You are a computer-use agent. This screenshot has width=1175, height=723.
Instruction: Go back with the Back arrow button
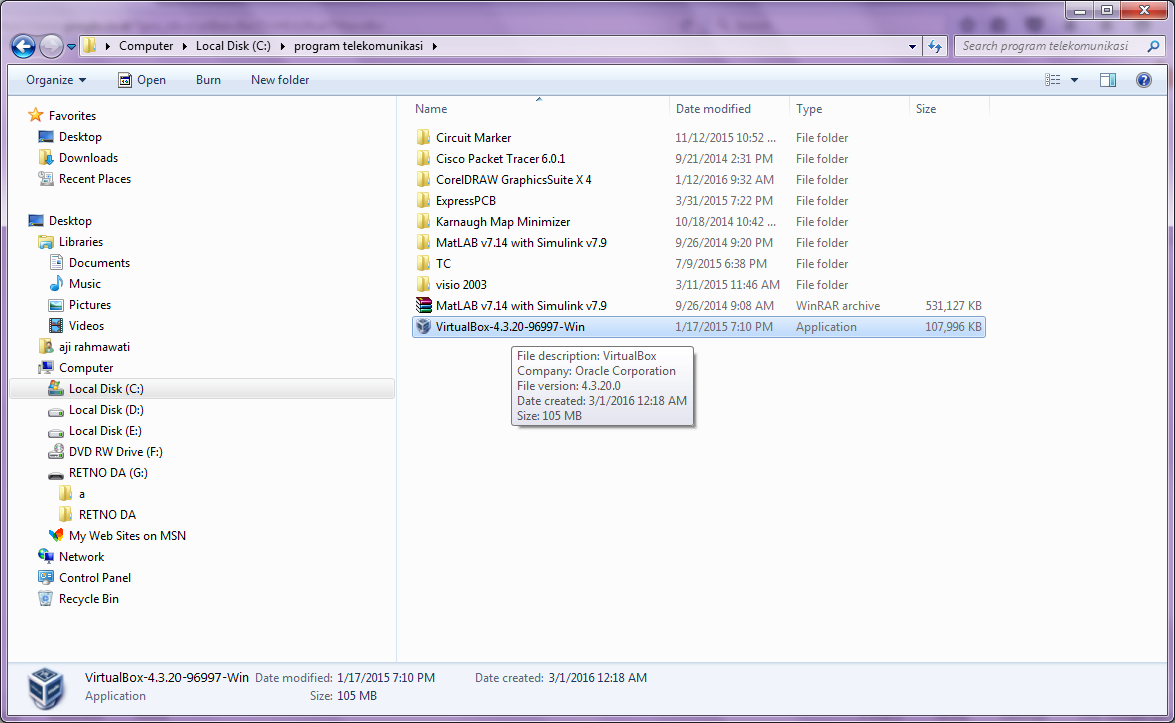click(23, 46)
